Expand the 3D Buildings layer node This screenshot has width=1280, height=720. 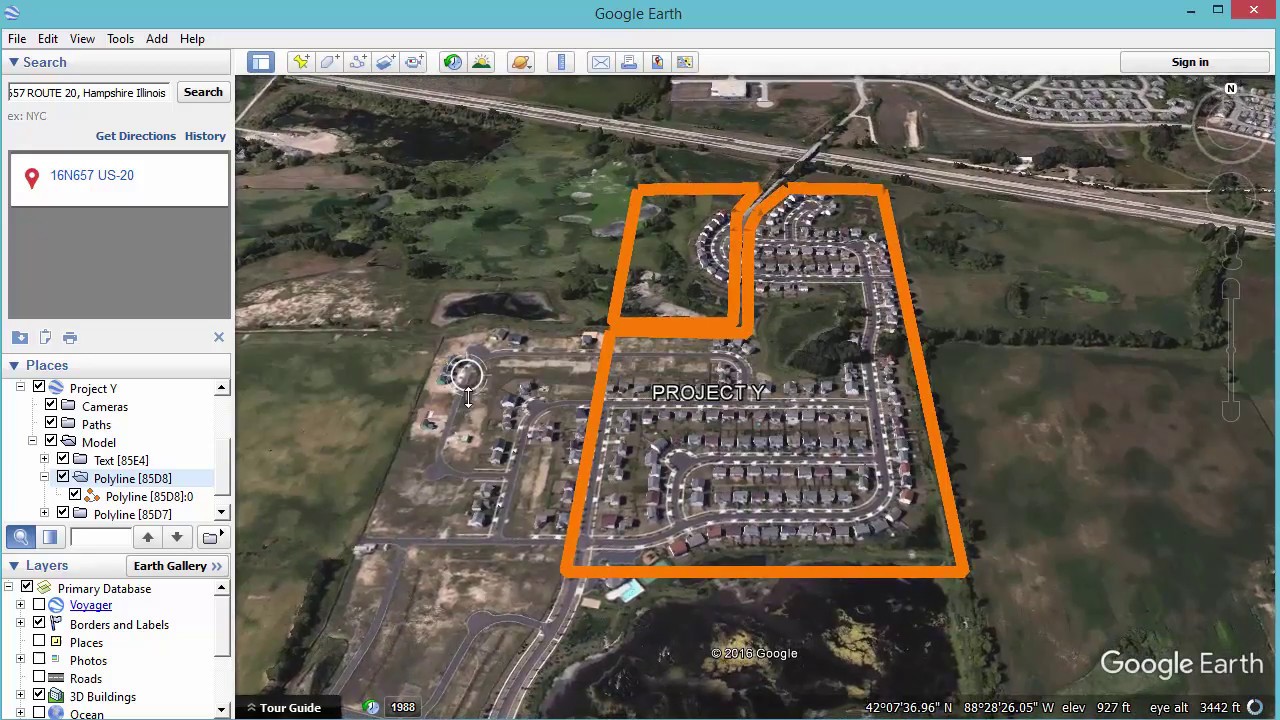coord(20,695)
